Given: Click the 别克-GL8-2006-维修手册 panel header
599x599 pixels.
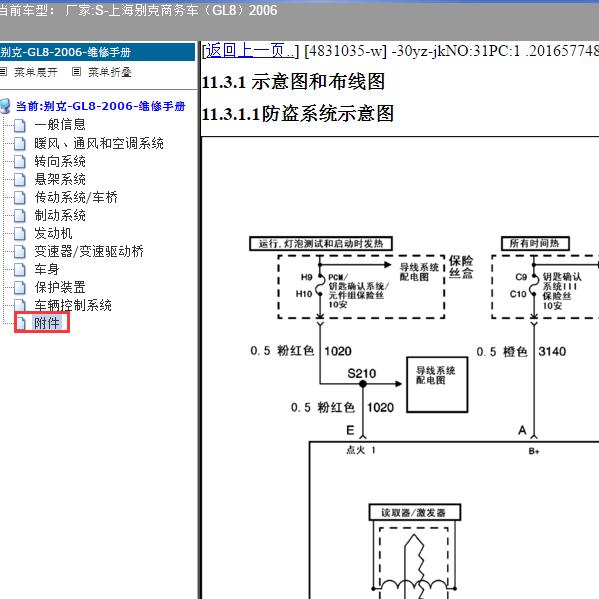Looking at the screenshot, I should pos(97,52).
